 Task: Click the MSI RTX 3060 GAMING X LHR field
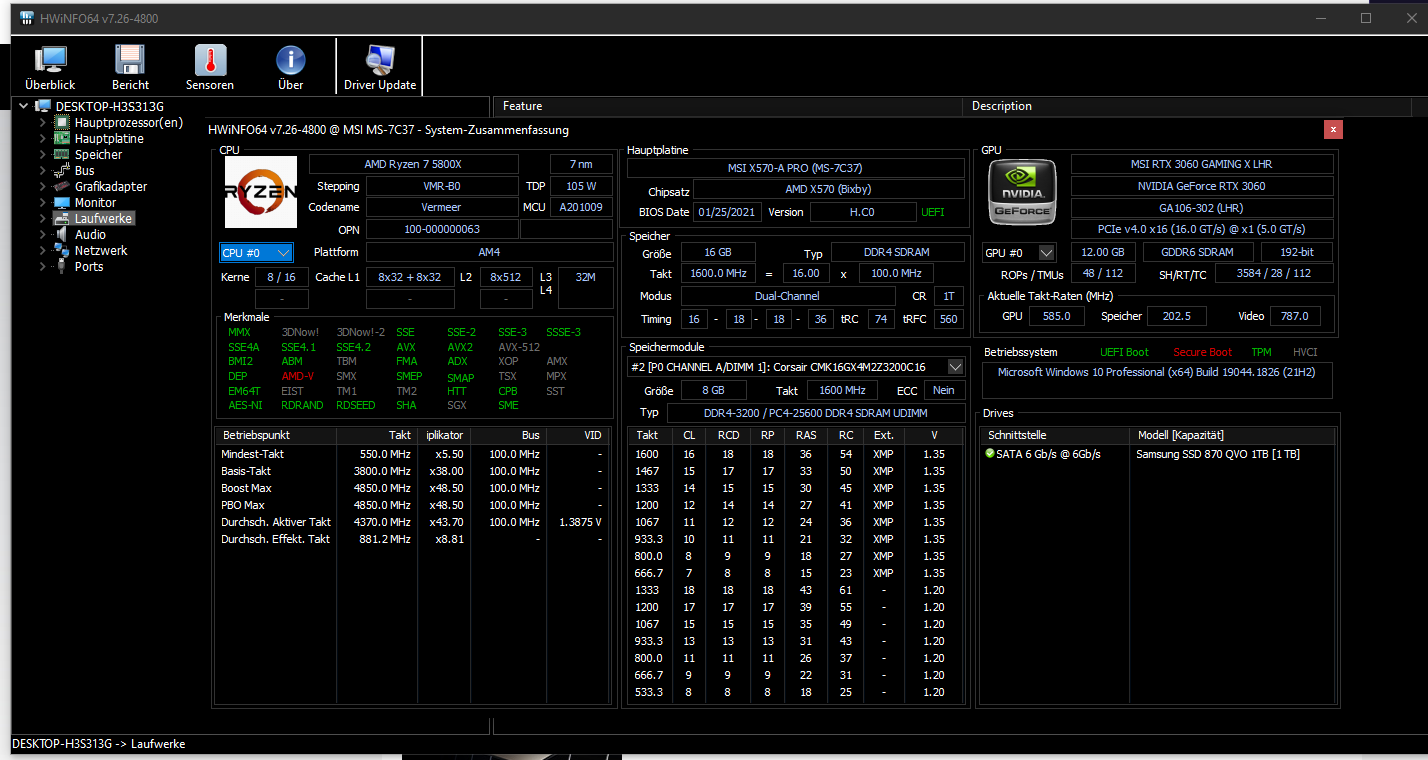[1202, 164]
